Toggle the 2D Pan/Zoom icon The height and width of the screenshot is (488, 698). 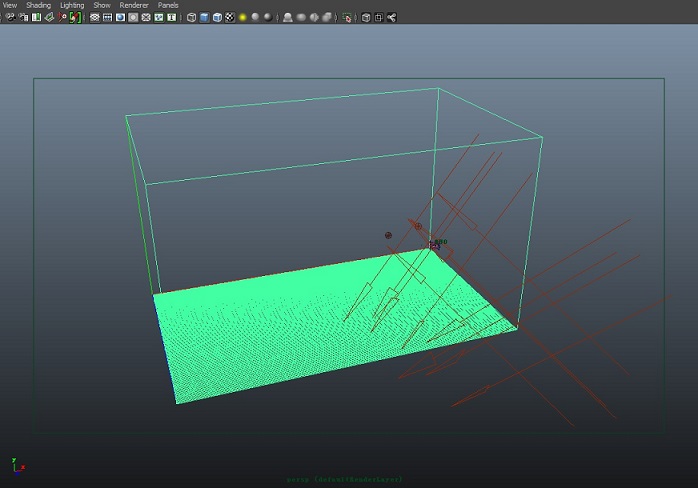click(62, 17)
